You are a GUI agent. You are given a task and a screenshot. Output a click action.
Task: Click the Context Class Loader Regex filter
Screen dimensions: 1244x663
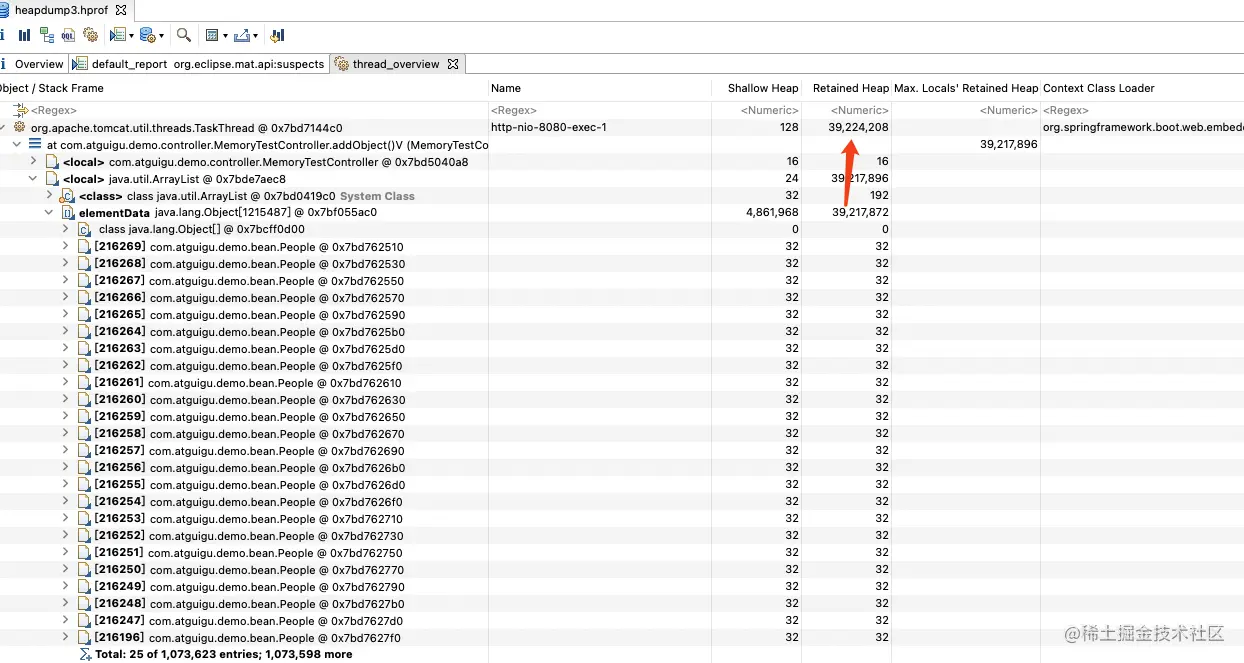(x=1142, y=110)
